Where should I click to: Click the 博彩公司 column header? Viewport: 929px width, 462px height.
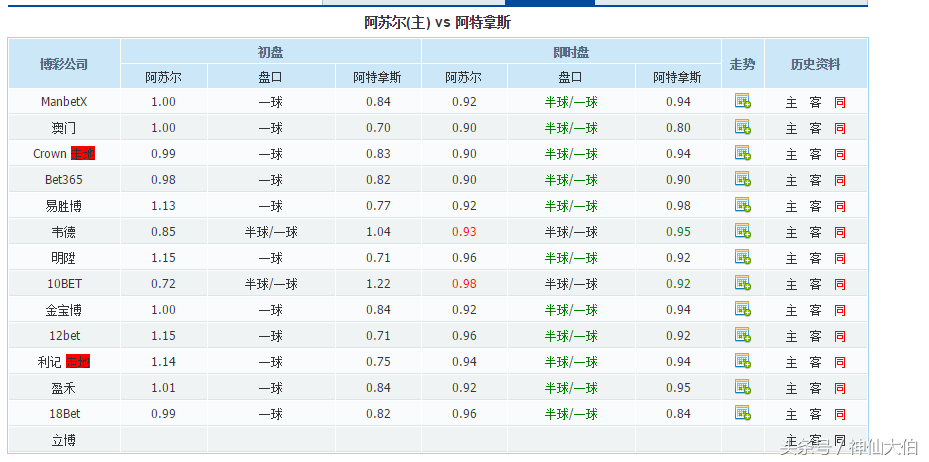pyautogui.click(x=64, y=65)
